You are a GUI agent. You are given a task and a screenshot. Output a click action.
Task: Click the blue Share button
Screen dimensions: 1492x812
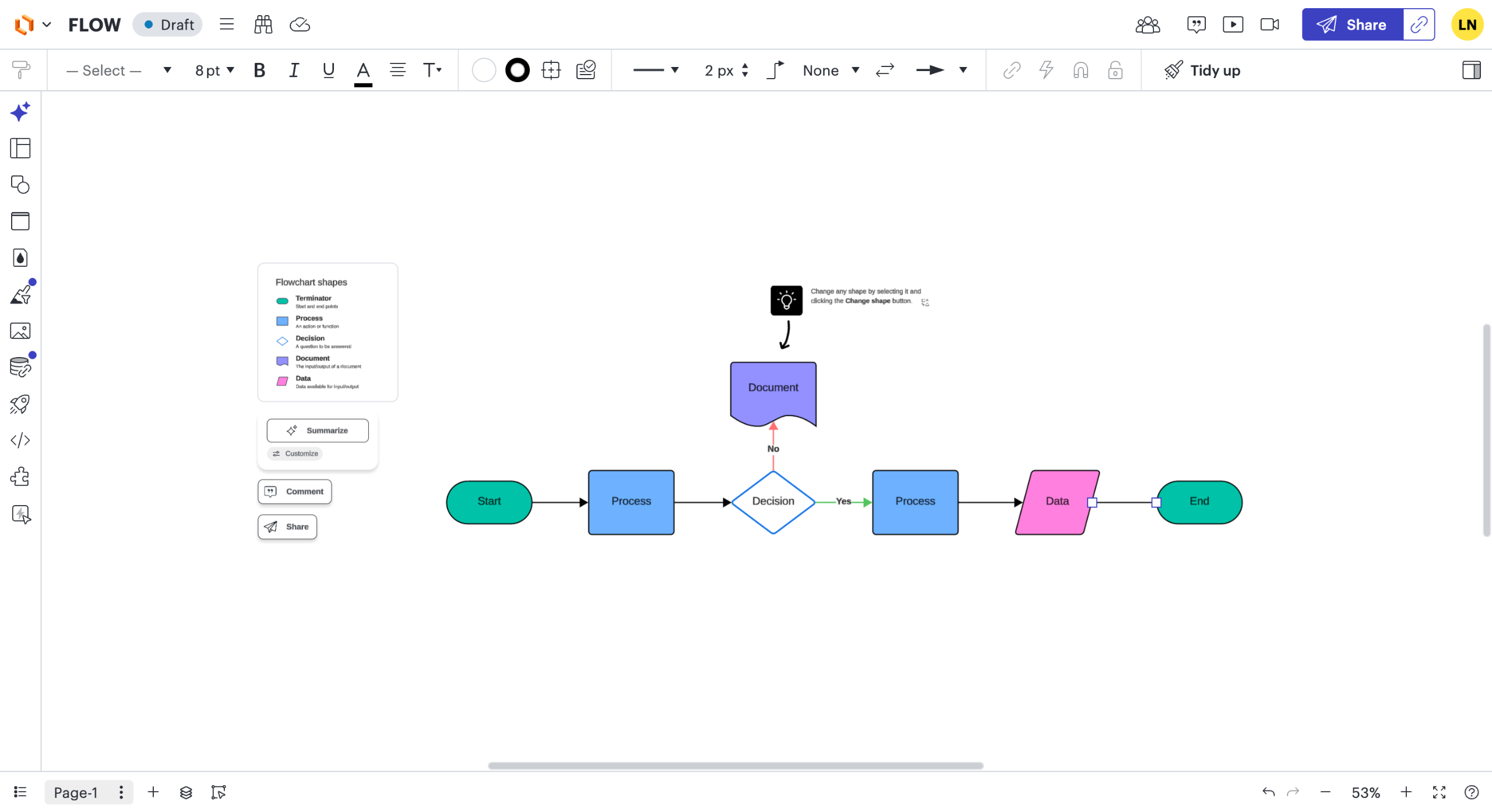click(x=1352, y=24)
